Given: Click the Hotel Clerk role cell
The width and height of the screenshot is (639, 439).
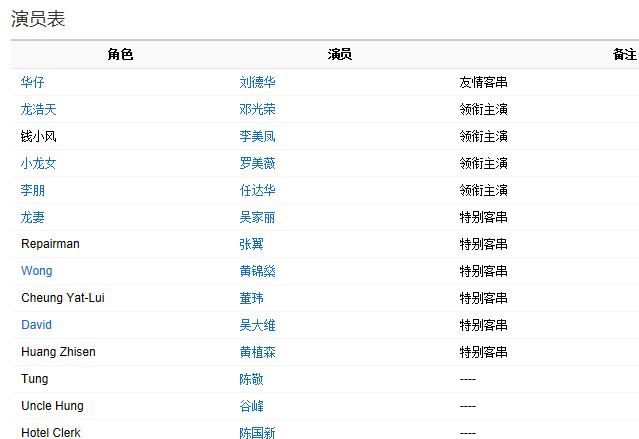Looking at the screenshot, I should tap(51, 432).
